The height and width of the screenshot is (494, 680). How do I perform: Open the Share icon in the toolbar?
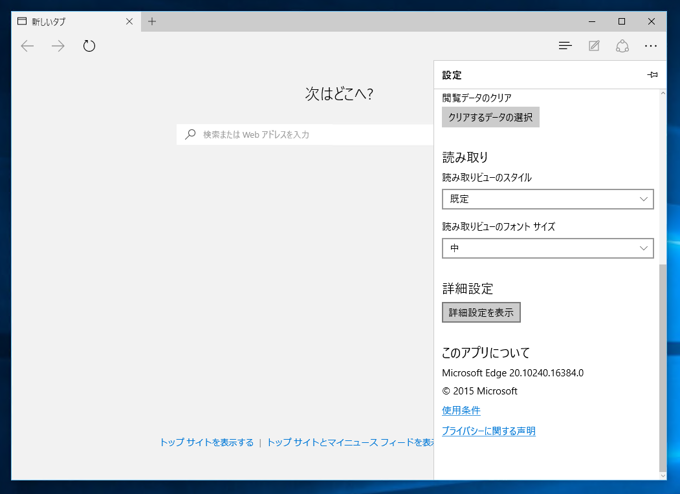click(622, 46)
